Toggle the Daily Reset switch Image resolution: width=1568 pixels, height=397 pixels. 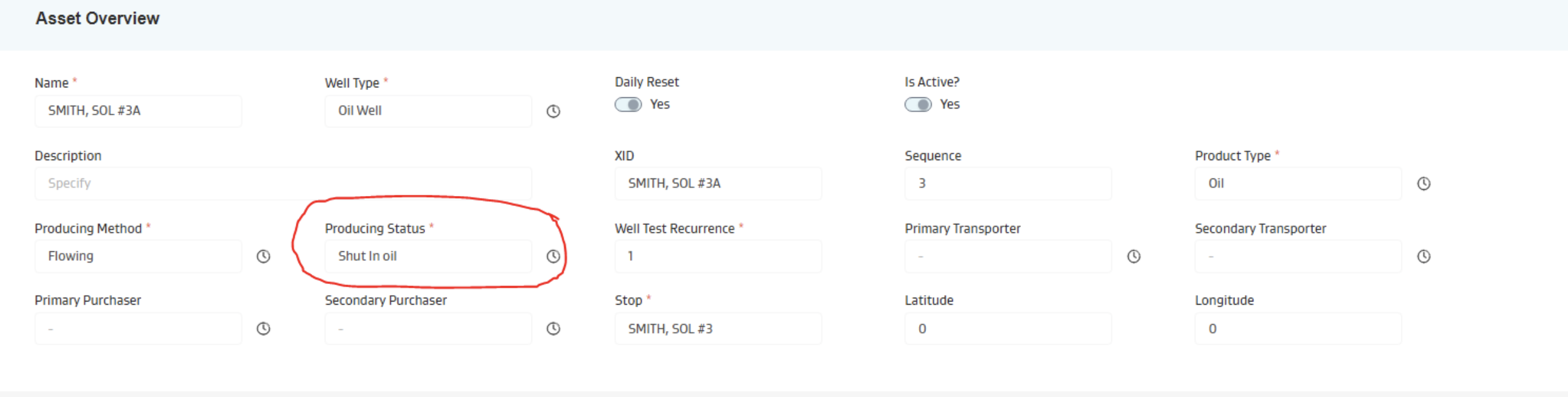628,104
